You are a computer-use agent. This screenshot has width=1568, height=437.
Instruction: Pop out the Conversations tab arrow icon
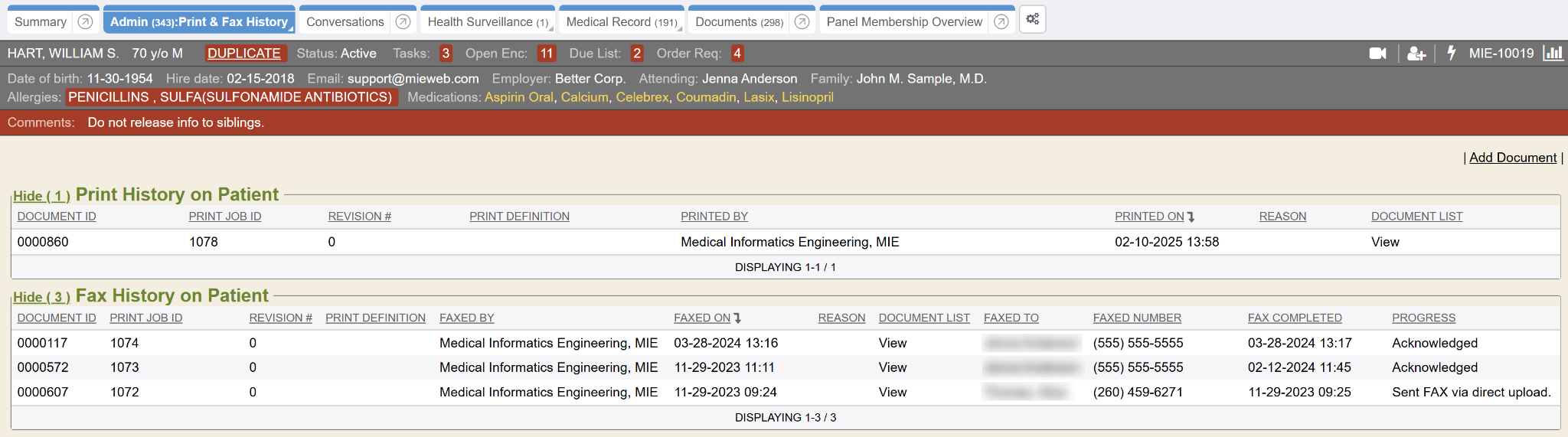[x=403, y=22]
